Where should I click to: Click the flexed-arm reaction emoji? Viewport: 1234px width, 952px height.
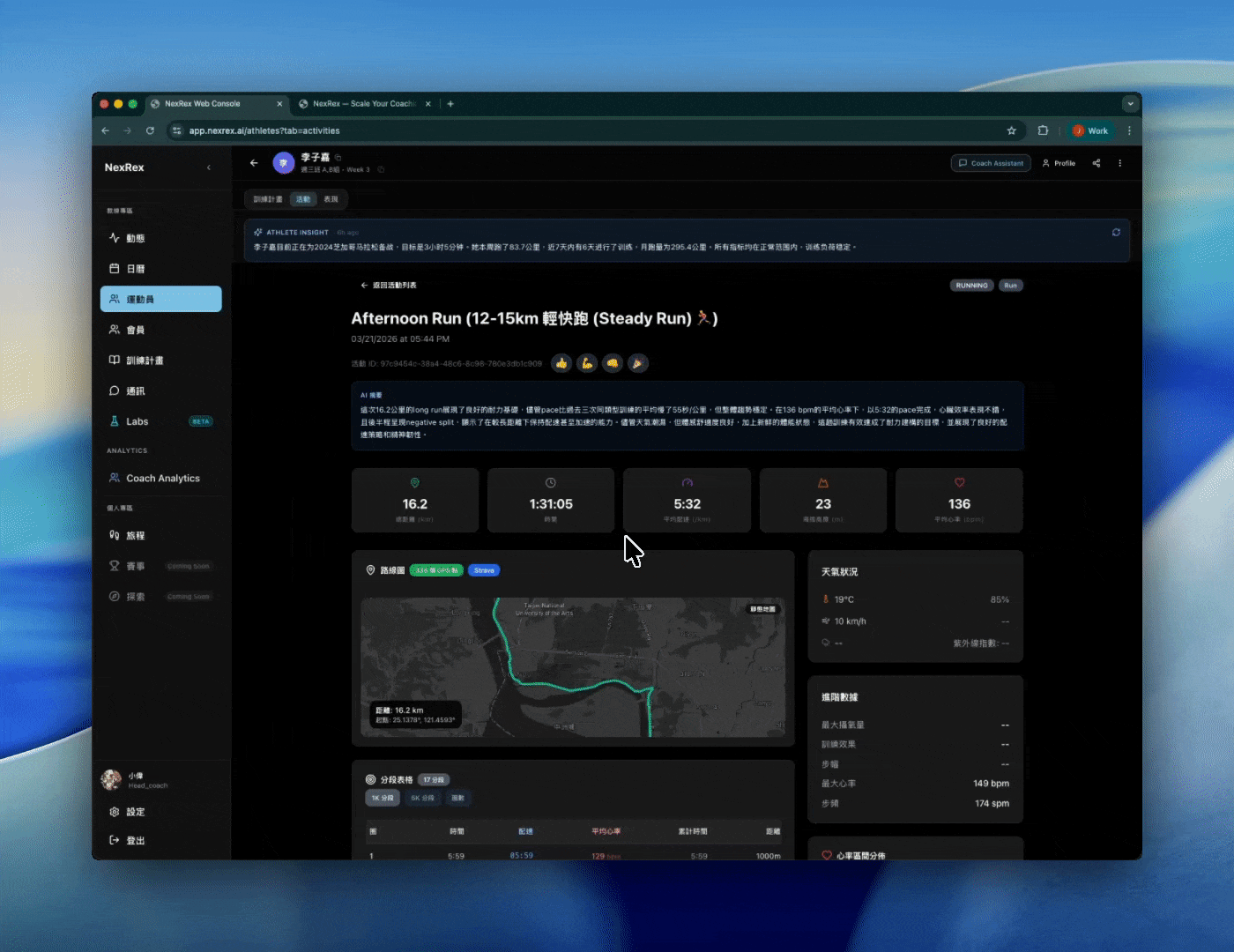tap(587, 363)
